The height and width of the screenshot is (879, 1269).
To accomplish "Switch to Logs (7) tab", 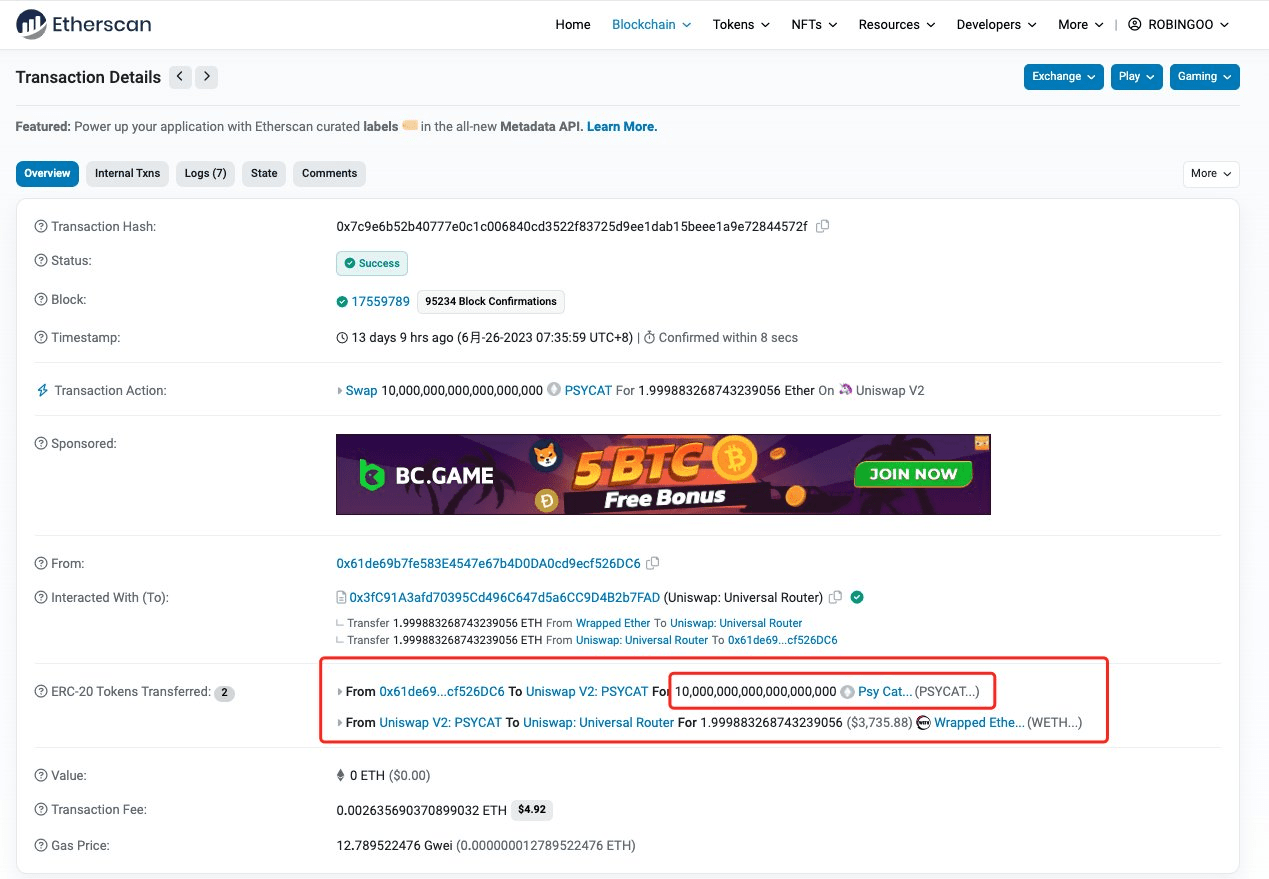I will [x=206, y=174].
